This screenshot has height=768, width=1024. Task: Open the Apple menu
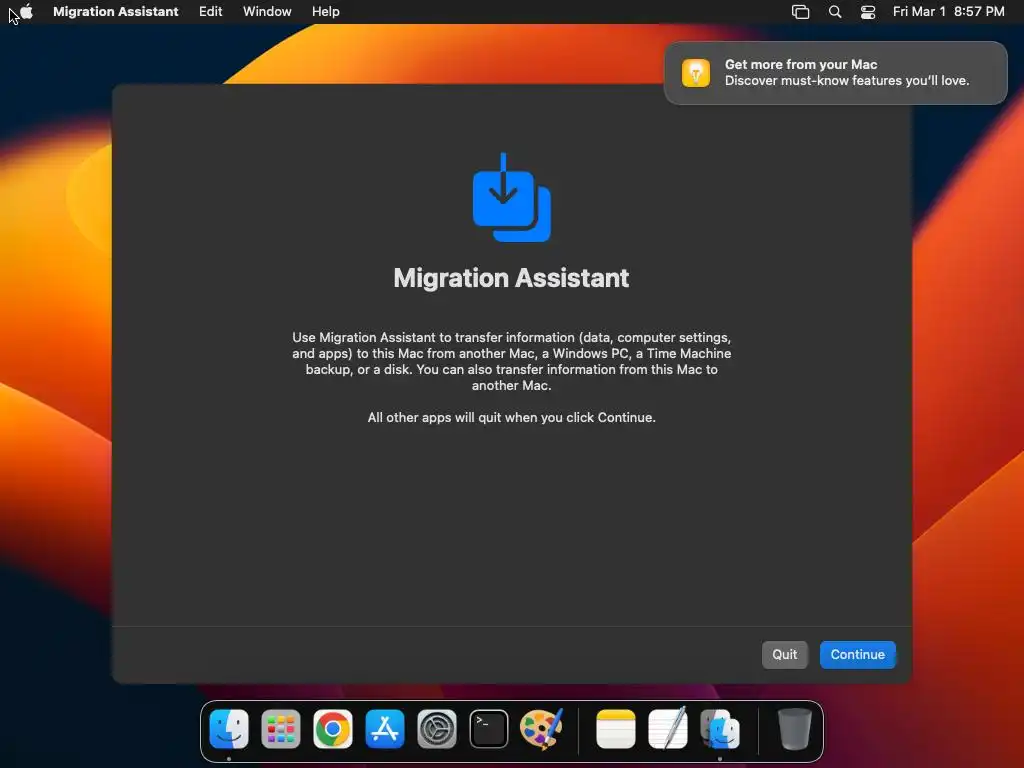[x=26, y=11]
